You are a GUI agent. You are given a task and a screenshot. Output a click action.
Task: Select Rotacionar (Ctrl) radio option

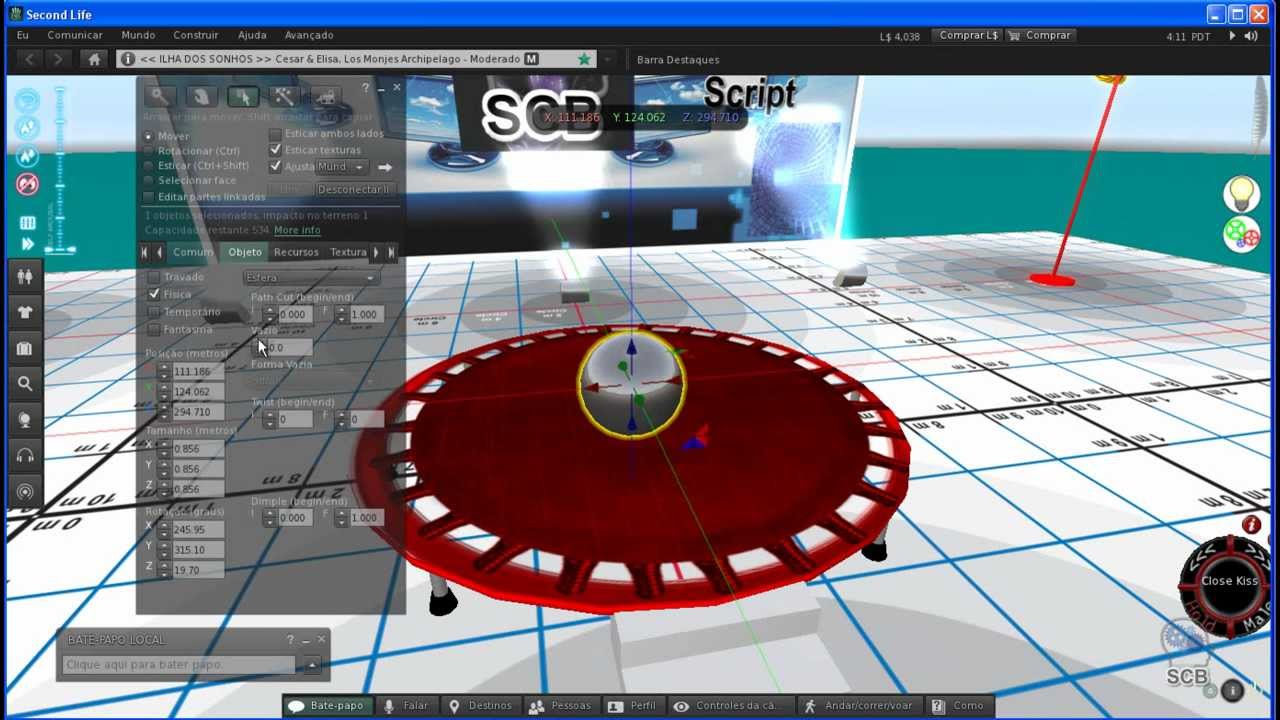coord(149,151)
